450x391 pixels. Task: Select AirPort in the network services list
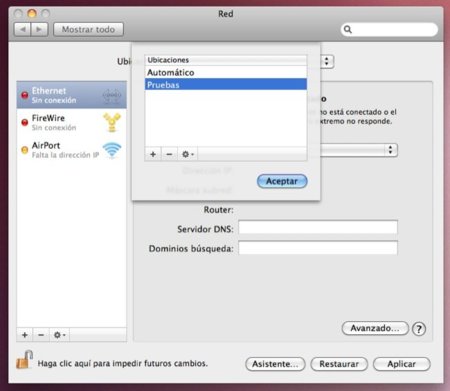click(72, 150)
